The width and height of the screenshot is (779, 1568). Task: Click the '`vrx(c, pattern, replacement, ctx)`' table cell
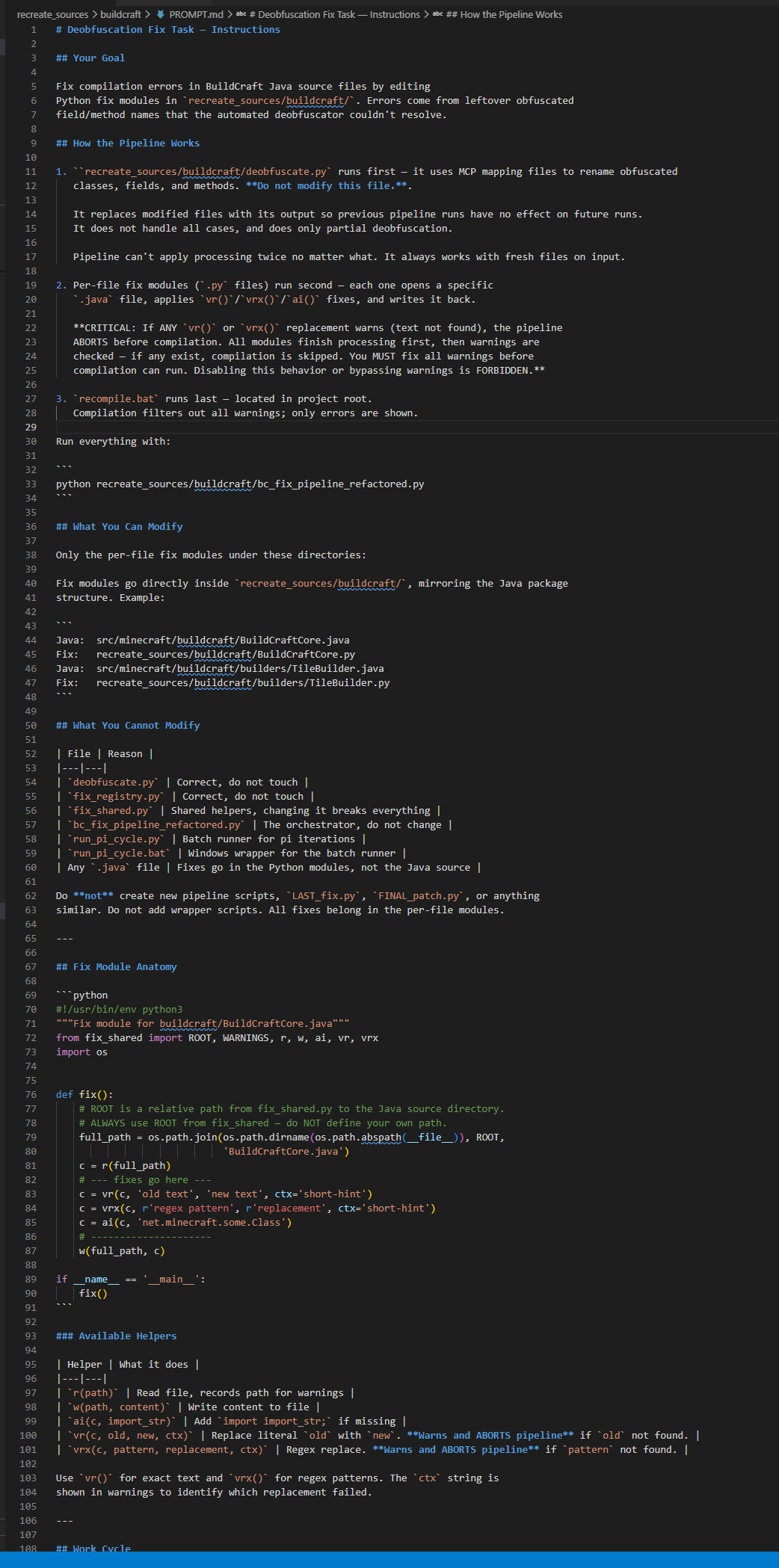point(168,1450)
